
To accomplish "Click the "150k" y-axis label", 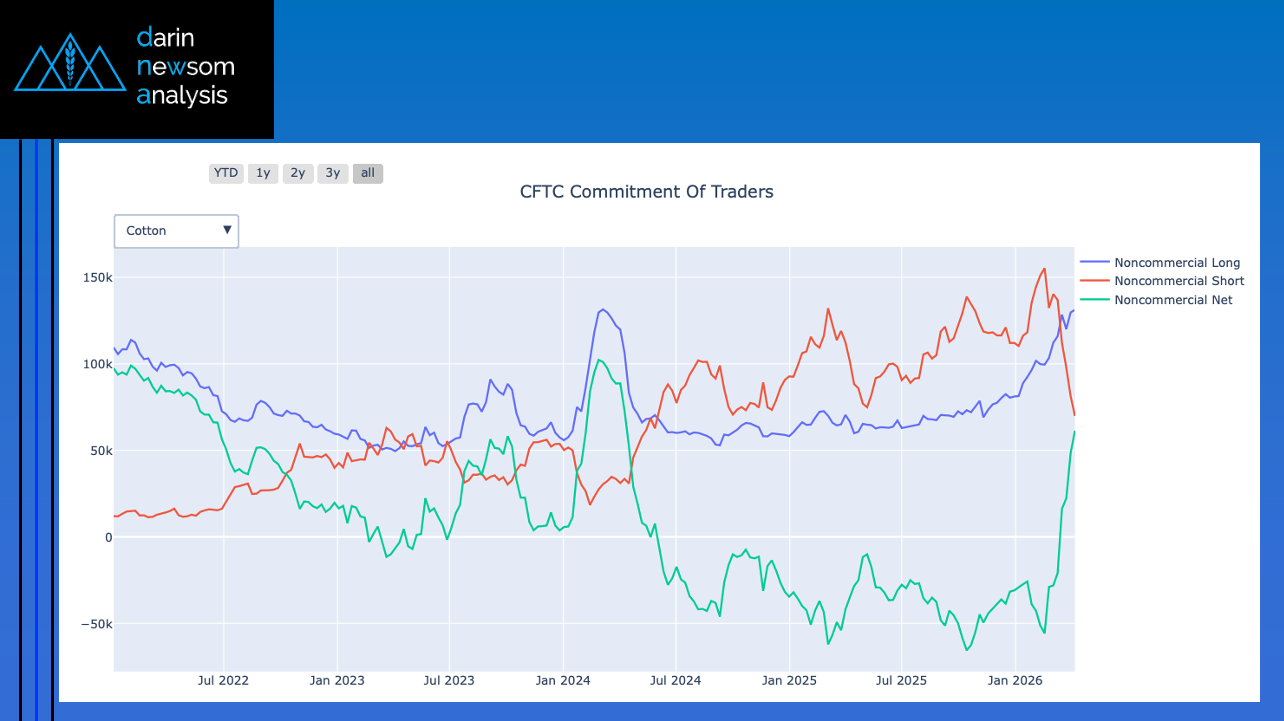I will click(97, 277).
